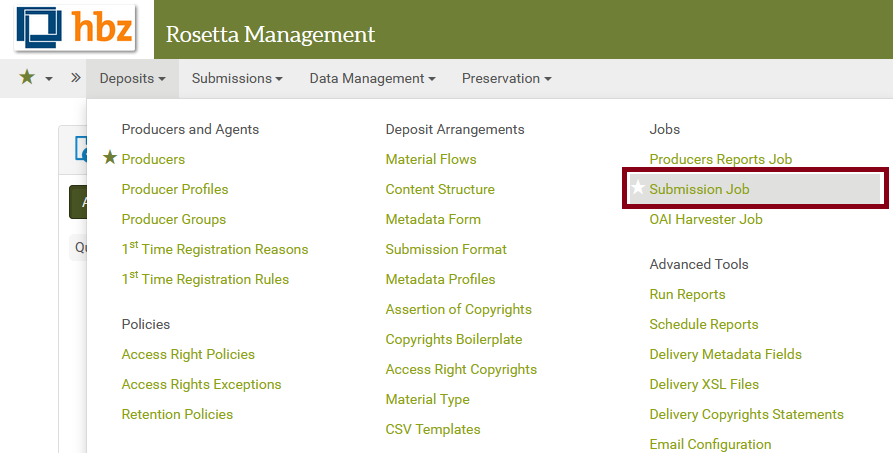Open Retention Policies link
Image resolution: width=893 pixels, height=453 pixels.
pos(177,414)
